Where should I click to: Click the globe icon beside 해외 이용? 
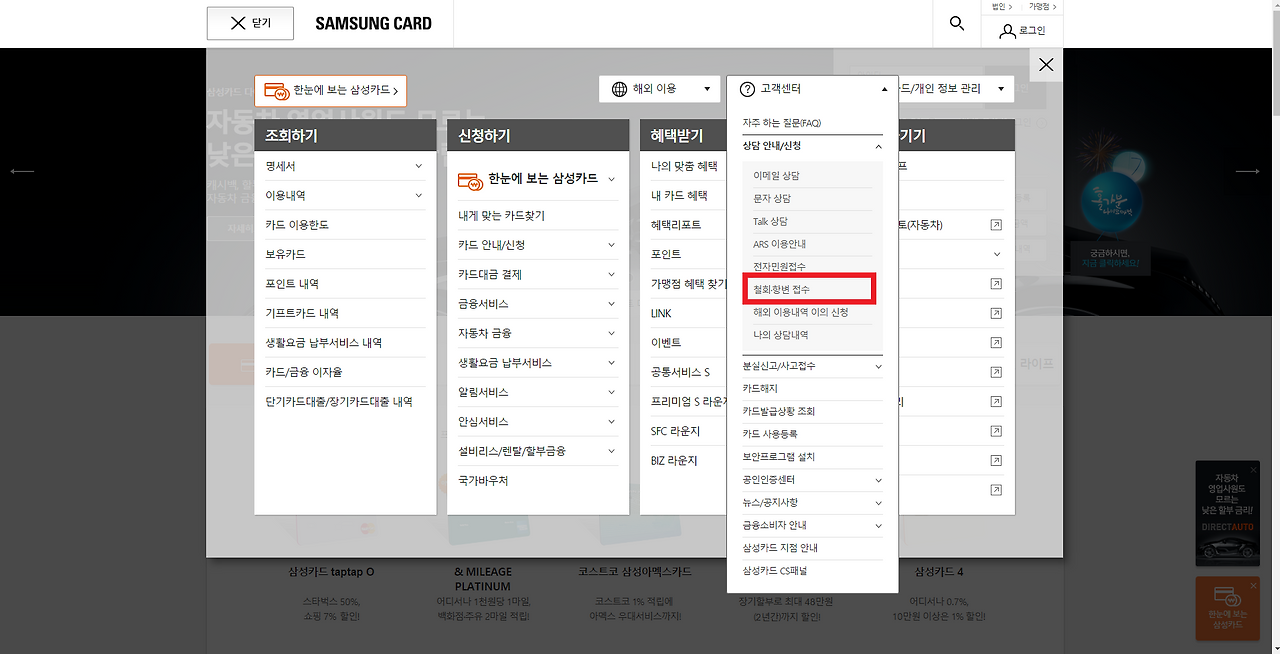[622, 88]
